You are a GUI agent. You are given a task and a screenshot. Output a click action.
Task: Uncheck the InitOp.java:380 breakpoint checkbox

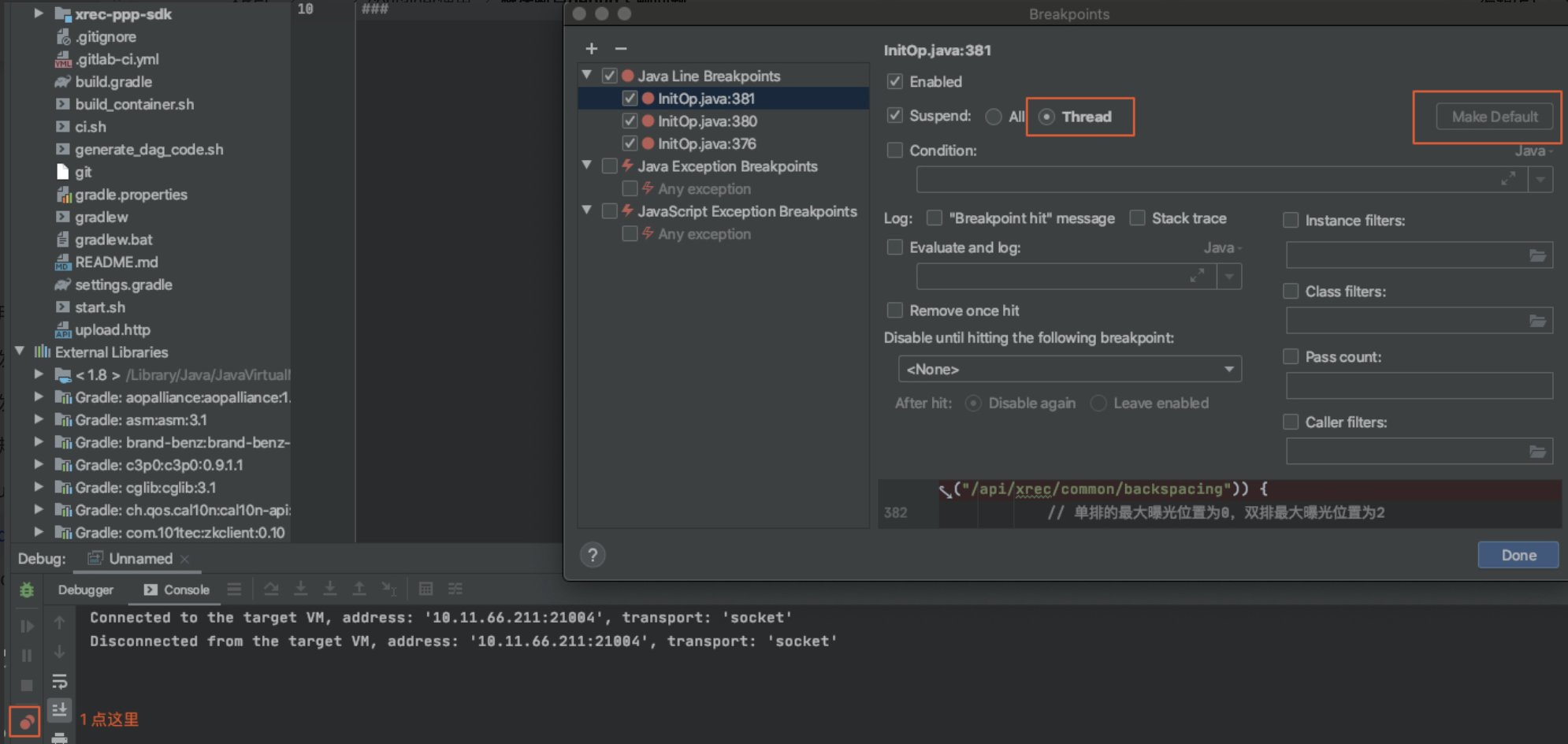tap(630, 121)
